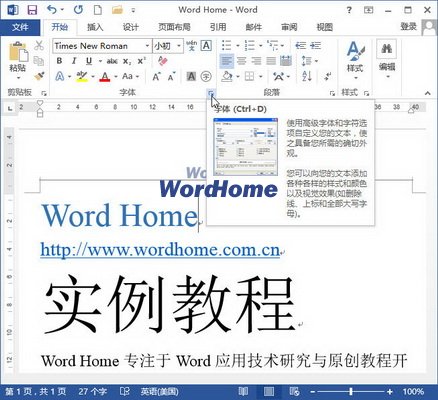Click the language 英语(美国) in status bar

point(159,391)
